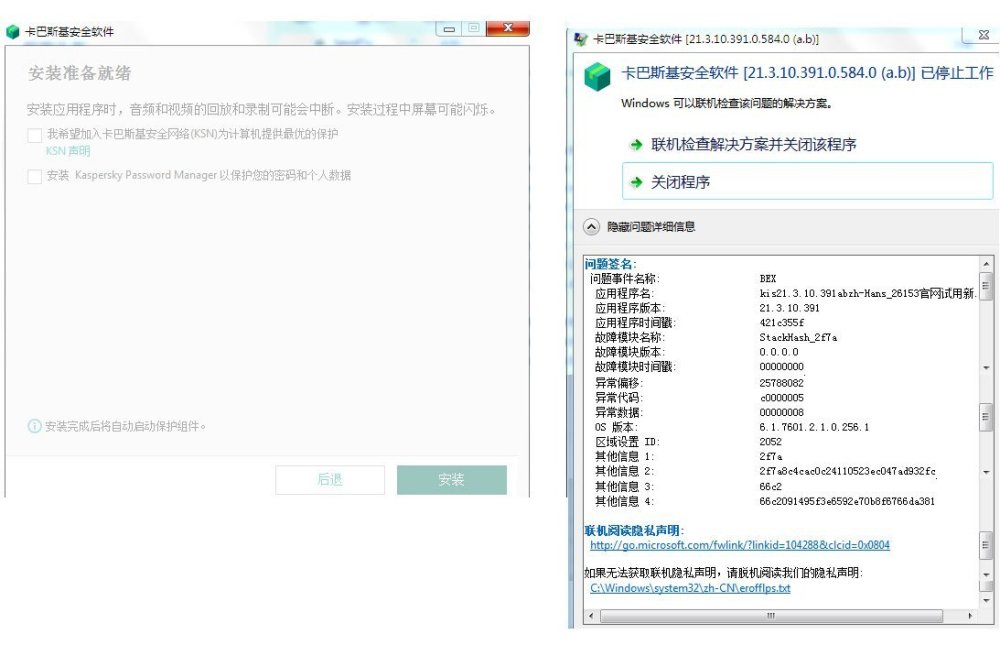Open Microsoft privacy statement fwlink URL
Image resolution: width=1000 pixels, height=645 pixels.
point(740,545)
